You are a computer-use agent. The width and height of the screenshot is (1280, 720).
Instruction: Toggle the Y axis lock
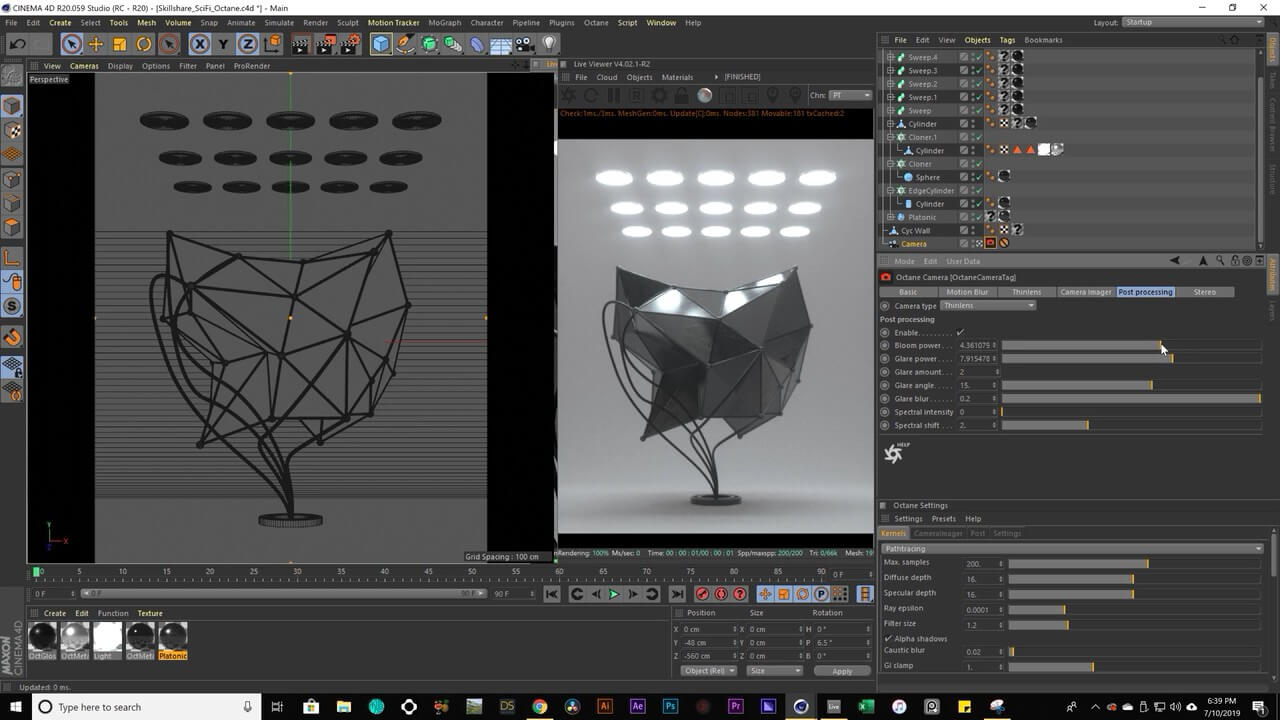(223, 44)
